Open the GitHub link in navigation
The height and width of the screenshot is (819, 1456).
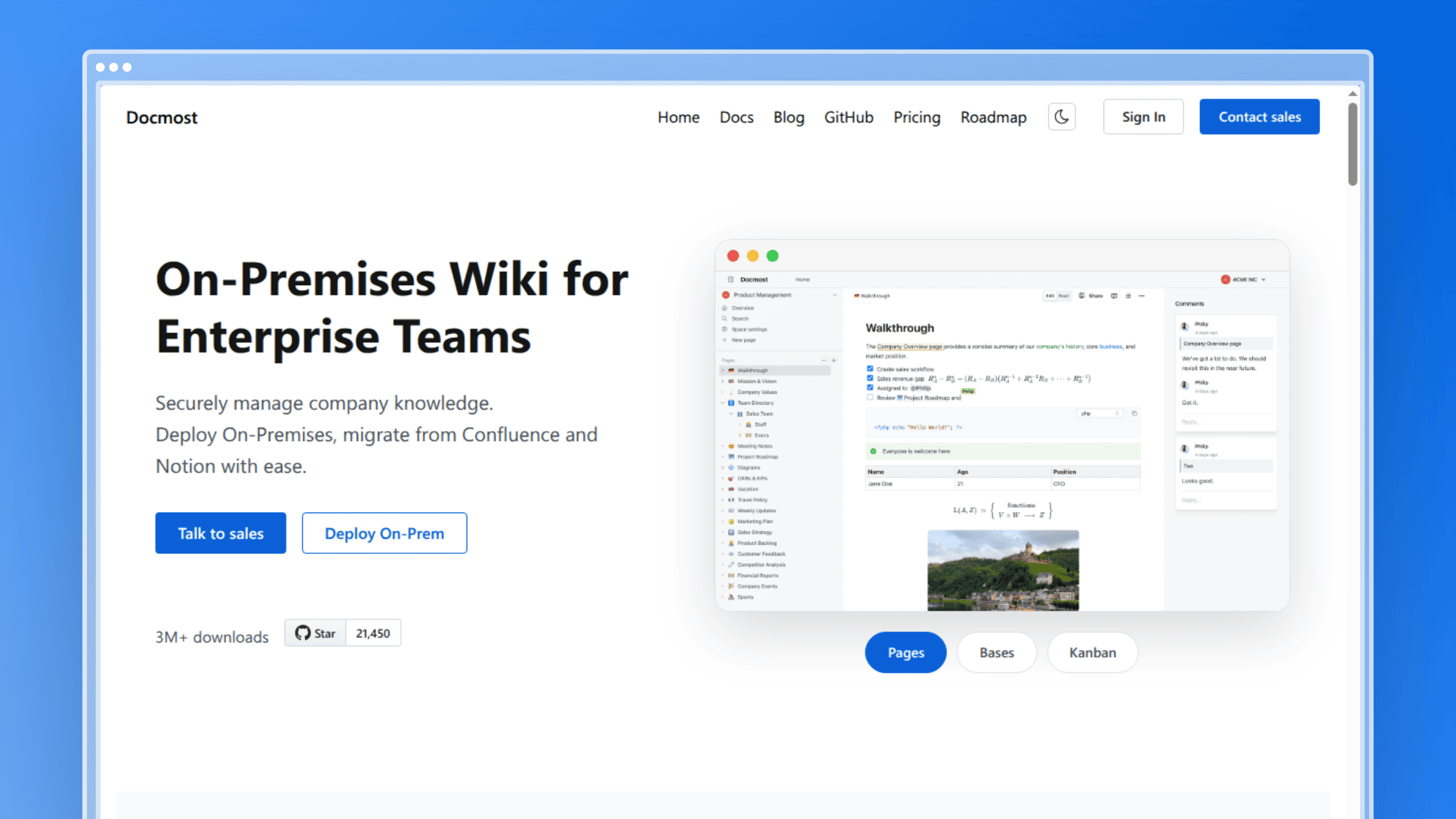[x=849, y=117]
